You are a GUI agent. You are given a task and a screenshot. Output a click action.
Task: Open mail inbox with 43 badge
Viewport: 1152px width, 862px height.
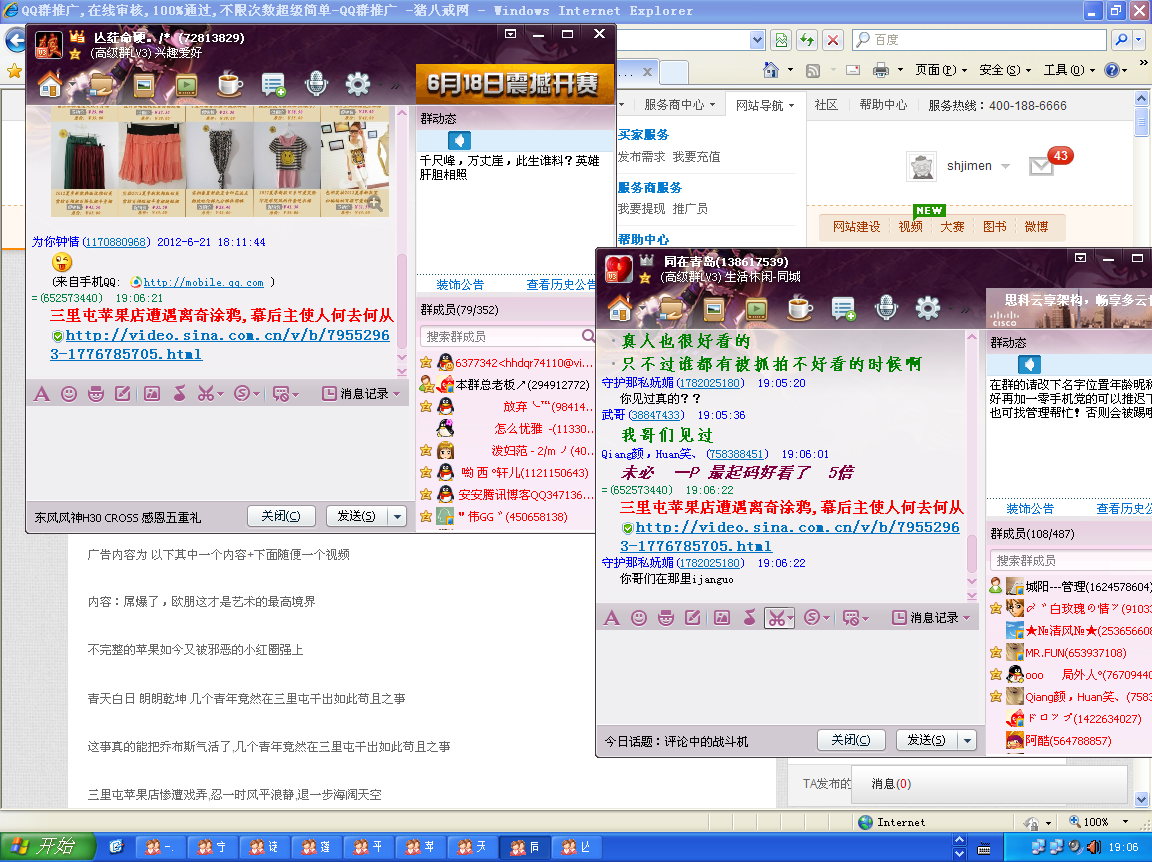1040,166
